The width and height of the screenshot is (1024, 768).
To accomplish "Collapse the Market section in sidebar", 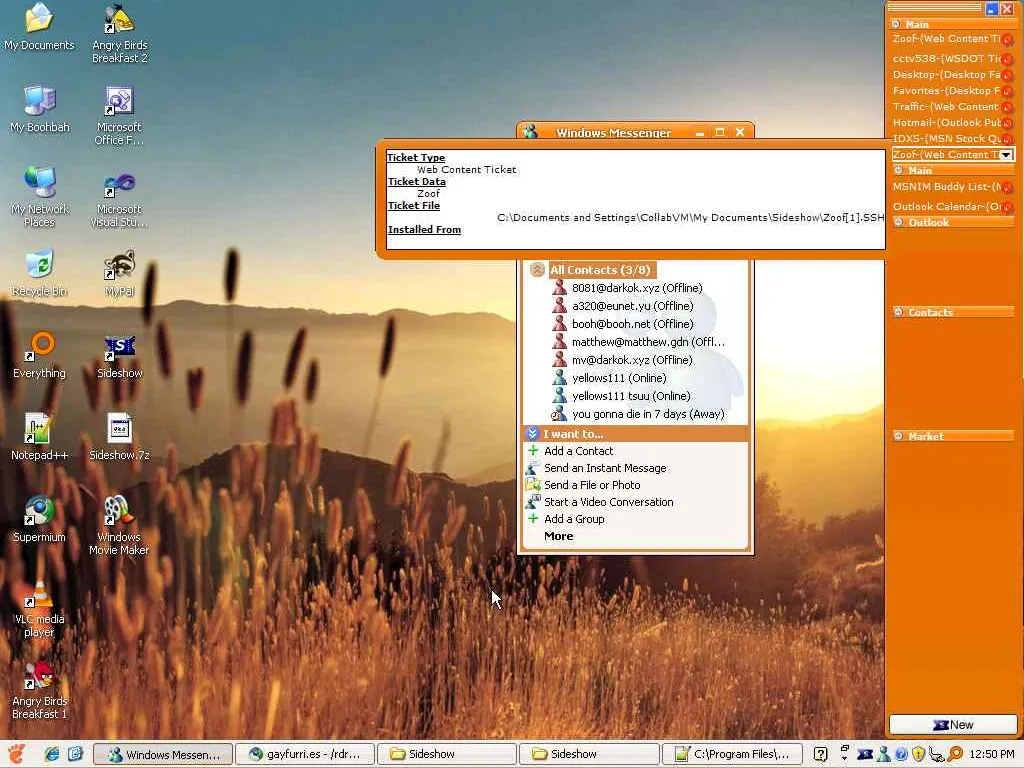I will pyautogui.click(x=899, y=436).
